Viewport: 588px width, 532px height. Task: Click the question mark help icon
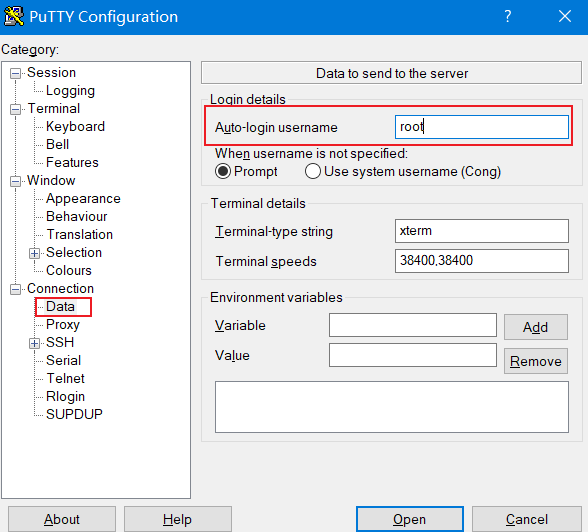tap(507, 16)
